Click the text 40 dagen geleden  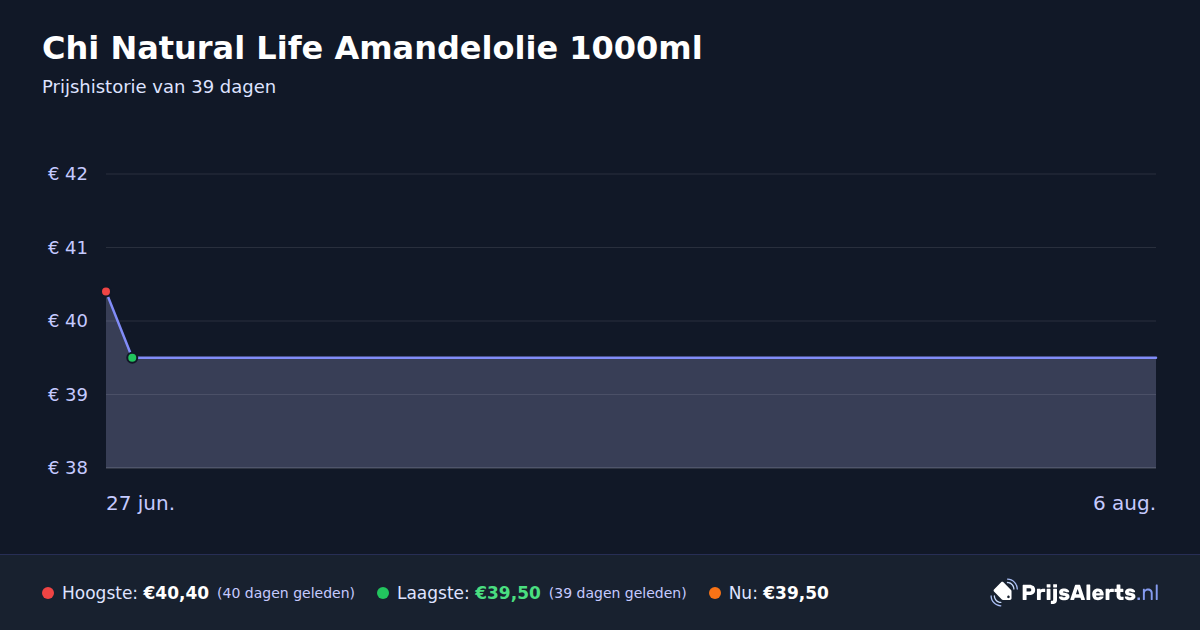286,593
